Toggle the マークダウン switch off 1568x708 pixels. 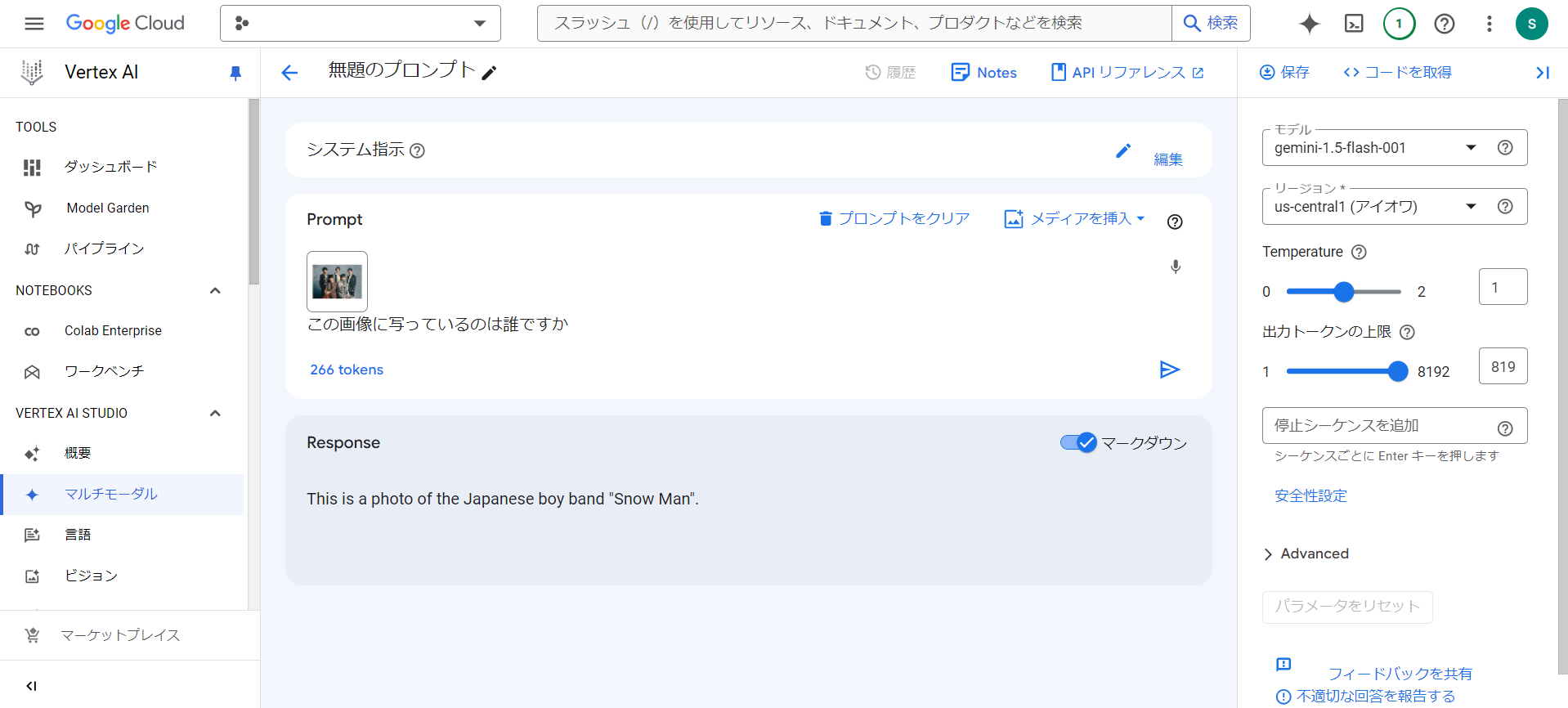[x=1078, y=442]
